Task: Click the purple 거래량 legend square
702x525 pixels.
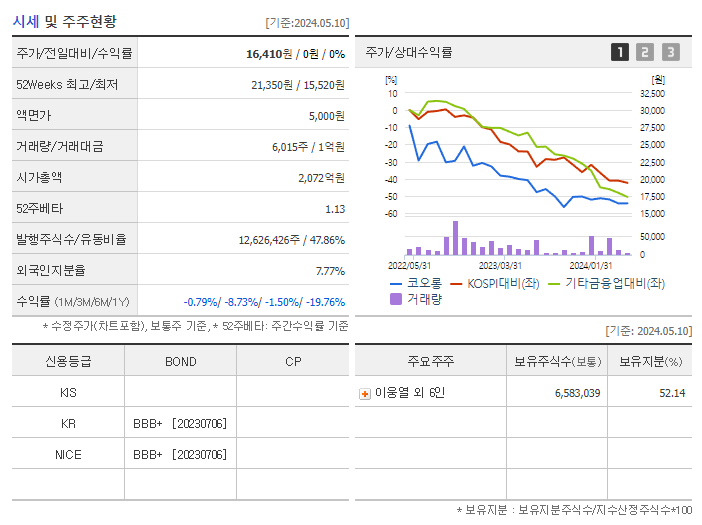Action: coord(396,299)
